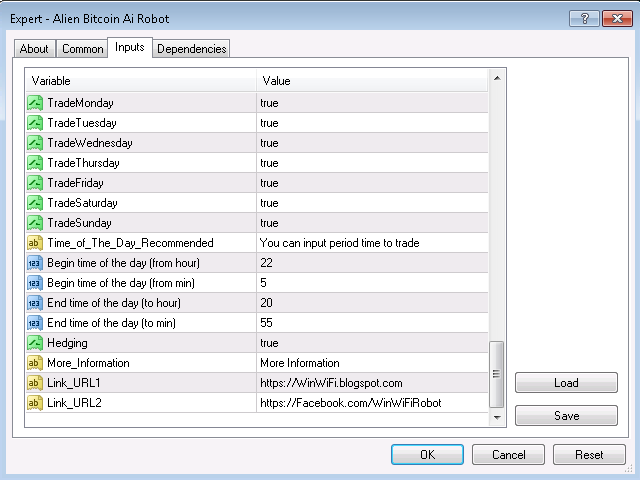Click the 123 icon beside End time (to min)

click(x=35, y=323)
